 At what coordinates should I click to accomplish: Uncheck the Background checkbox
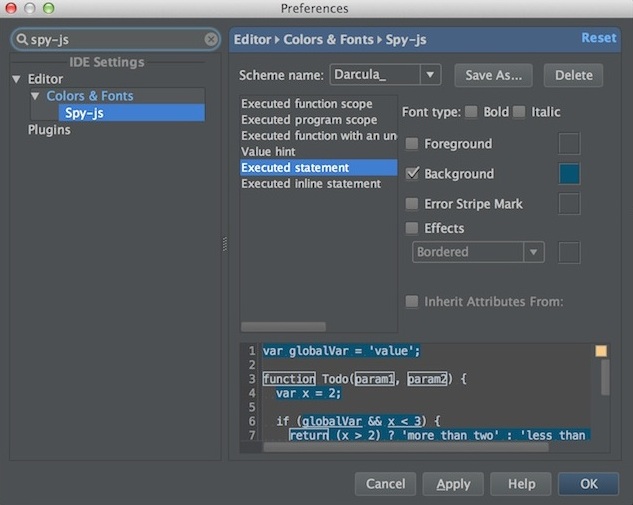(x=412, y=174)
